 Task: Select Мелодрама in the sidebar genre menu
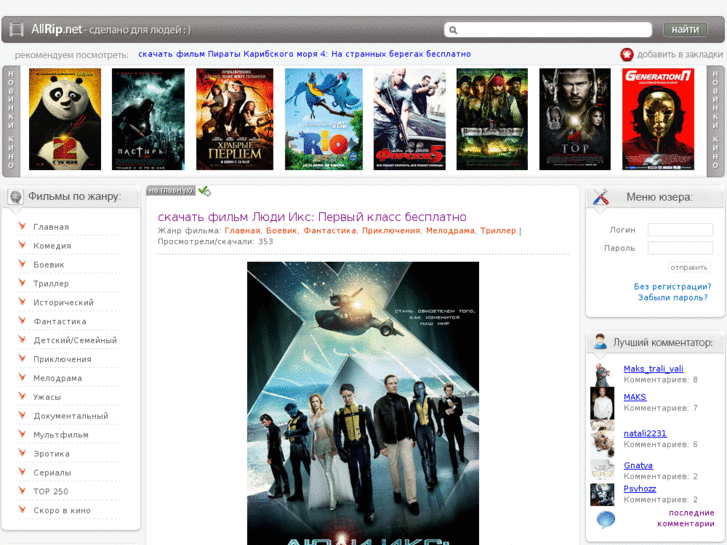point(57,378)
